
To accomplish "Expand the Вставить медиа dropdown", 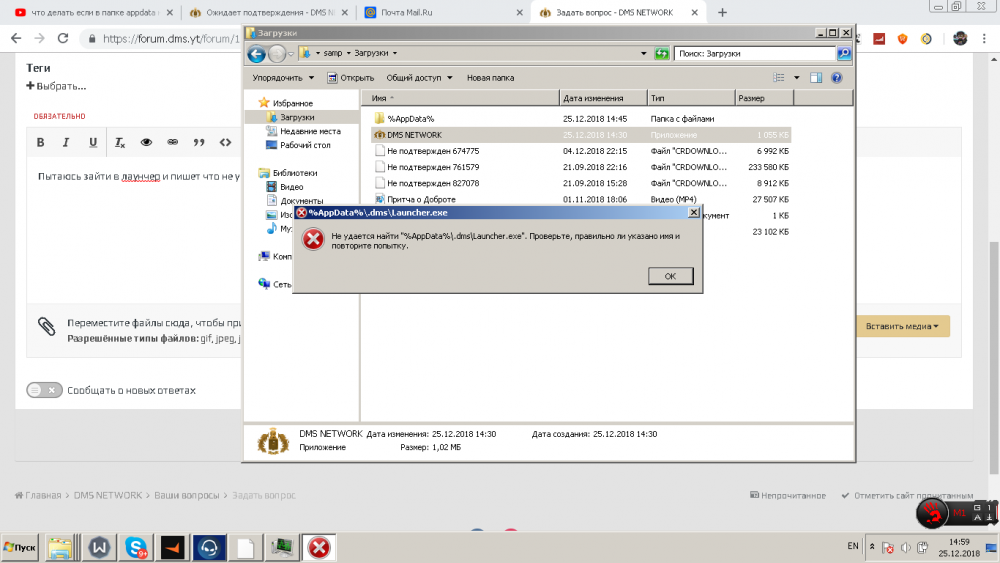I will pyautogui.click(x=902, y=326).
